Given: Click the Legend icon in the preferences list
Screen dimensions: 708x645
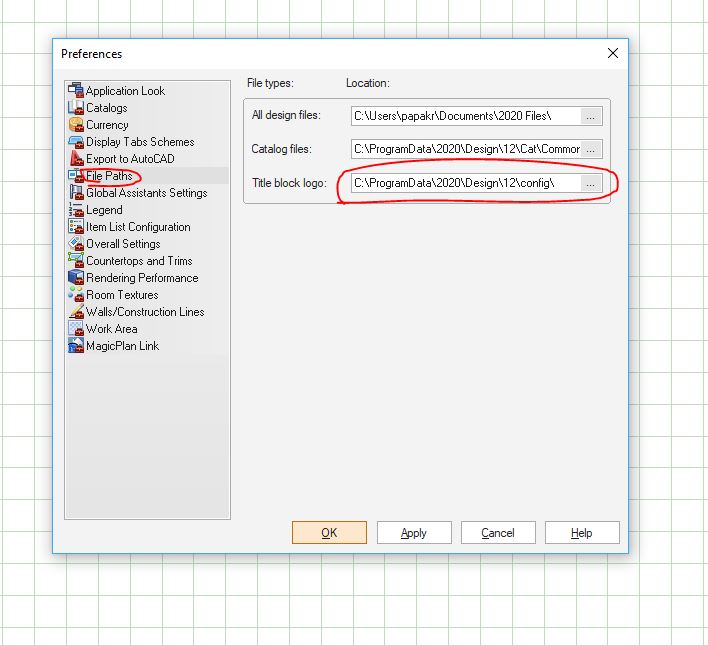Looking at the screenshot, I should pos(76,210).
